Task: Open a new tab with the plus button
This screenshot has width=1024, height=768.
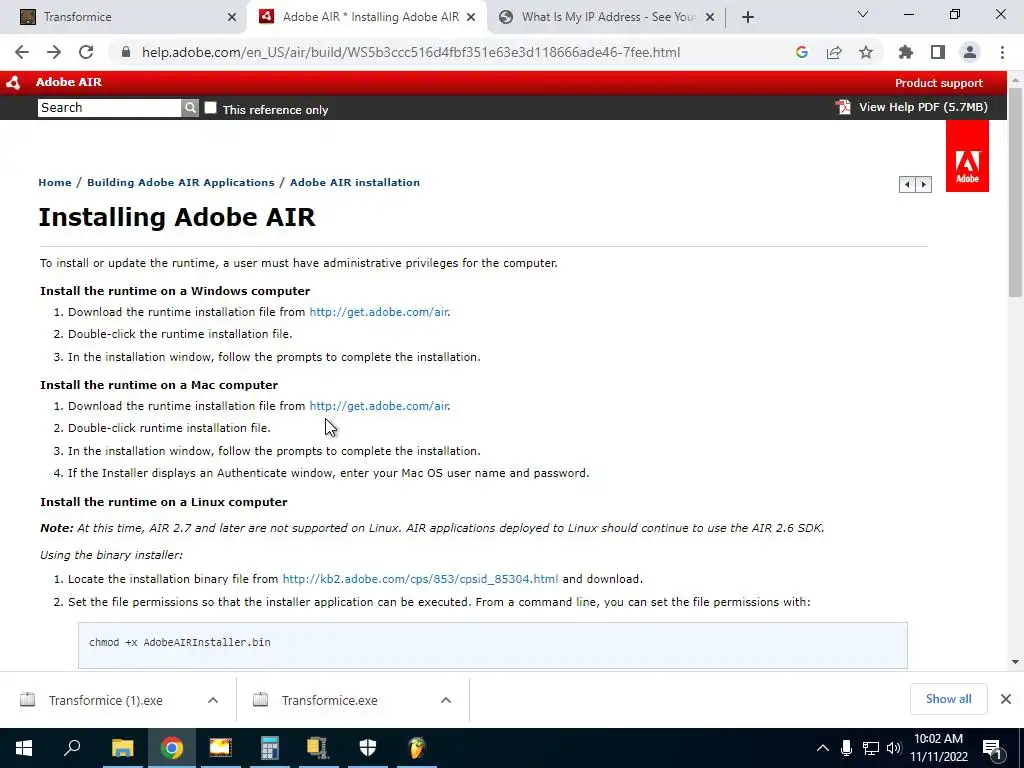Action: [x=748, y=17]
